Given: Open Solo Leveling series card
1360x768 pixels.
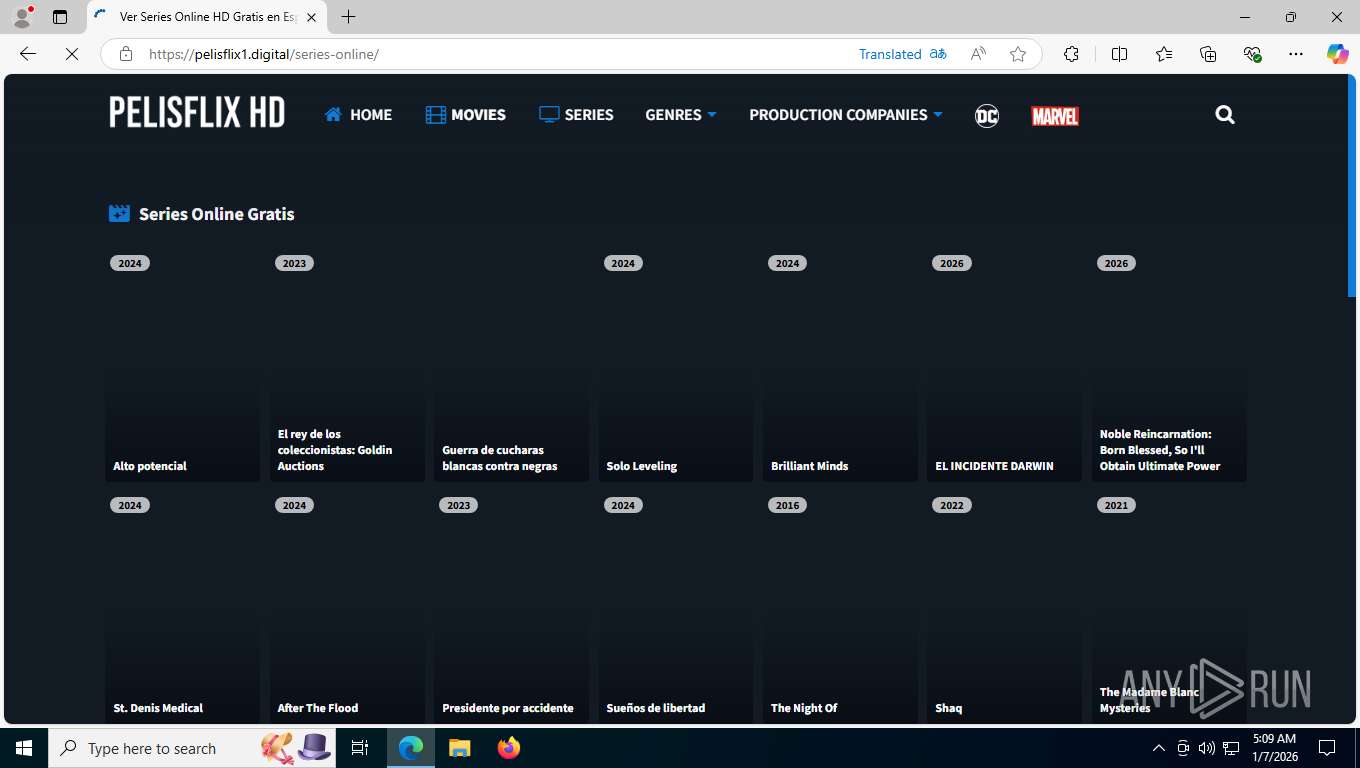Looking at the screenshot, I should 676,365.
